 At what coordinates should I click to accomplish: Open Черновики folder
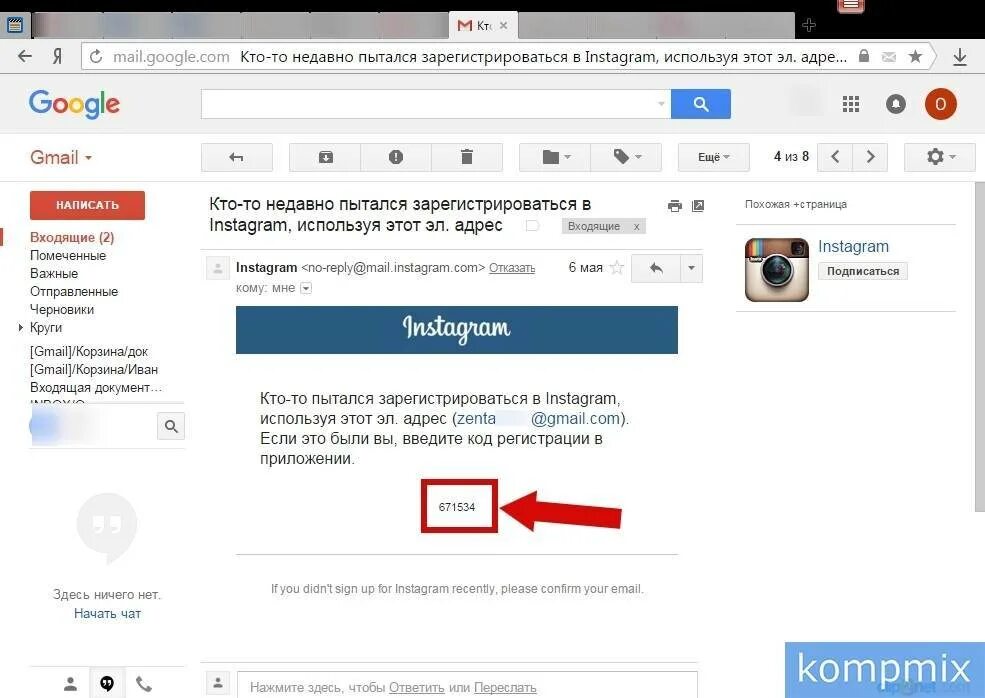click(x=62, y=309)
